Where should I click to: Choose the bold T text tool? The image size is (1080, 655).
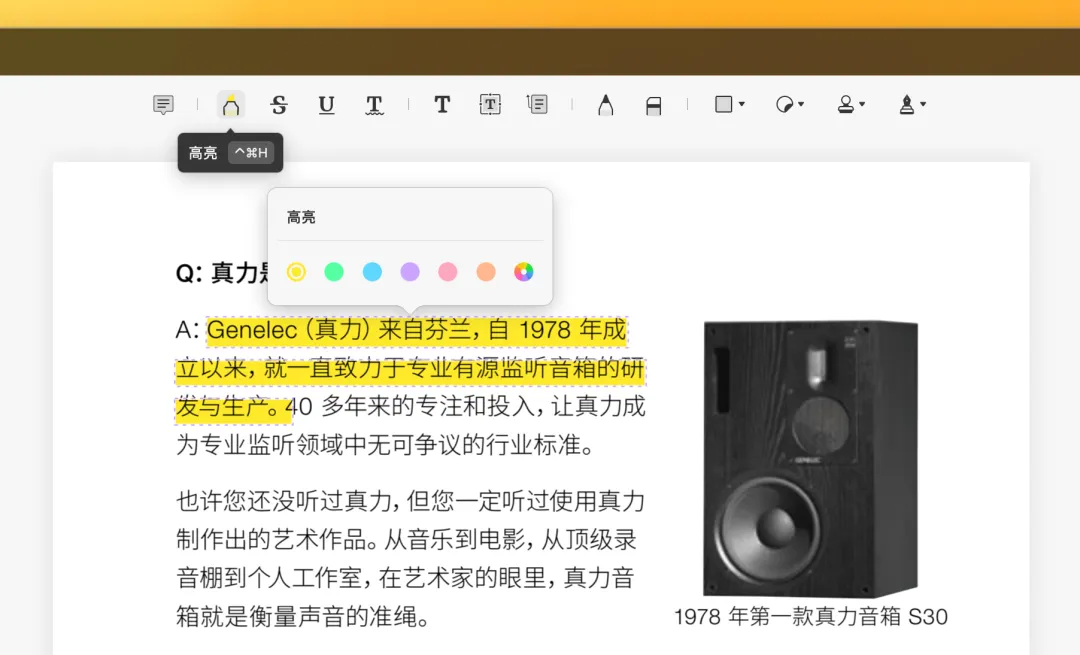(x=442, y=104)
